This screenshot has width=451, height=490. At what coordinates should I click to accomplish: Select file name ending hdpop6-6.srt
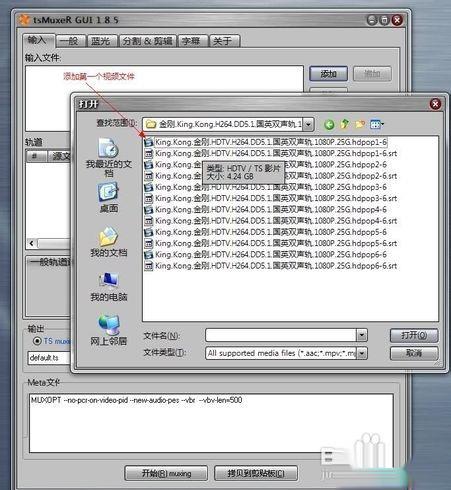click(276, 266)
